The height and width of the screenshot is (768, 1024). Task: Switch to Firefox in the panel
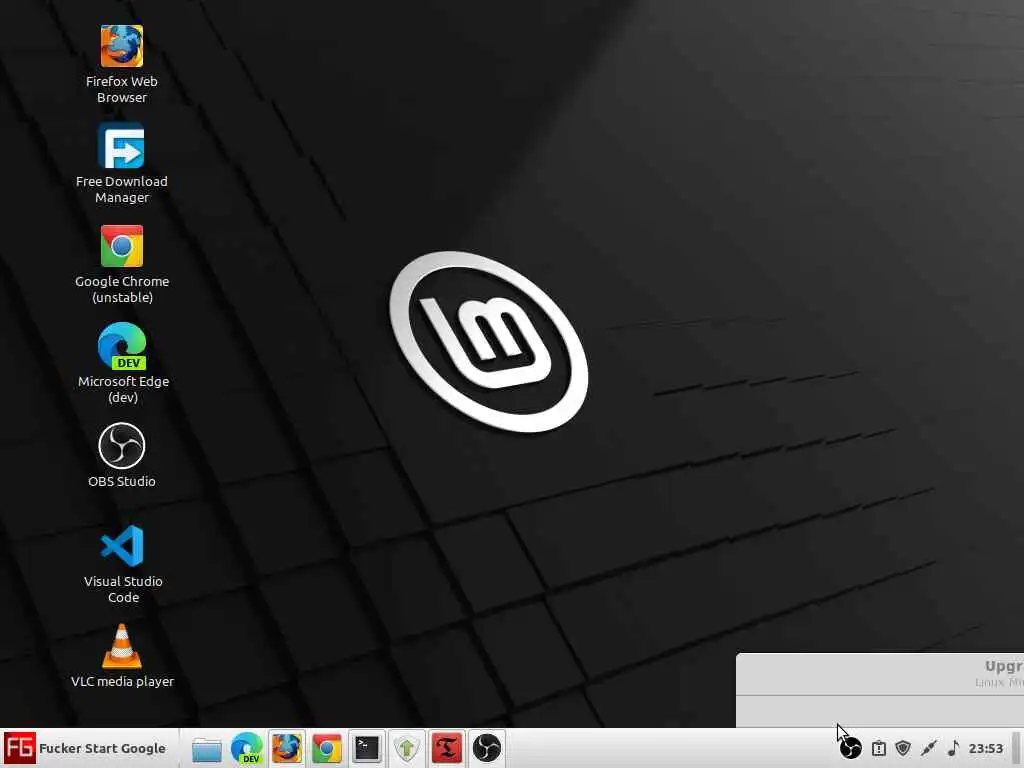pos(287,748)
